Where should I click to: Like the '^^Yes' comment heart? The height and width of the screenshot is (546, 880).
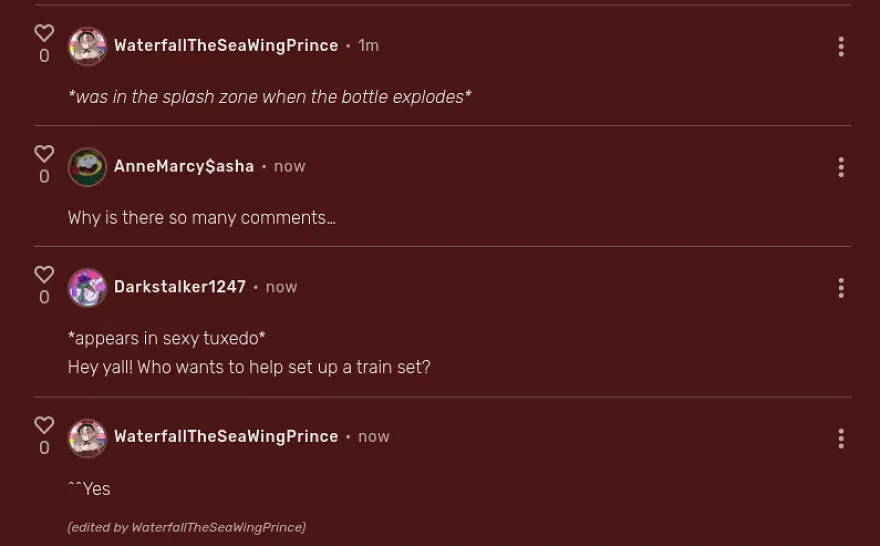pyautogui.click(x=44, y=425)
